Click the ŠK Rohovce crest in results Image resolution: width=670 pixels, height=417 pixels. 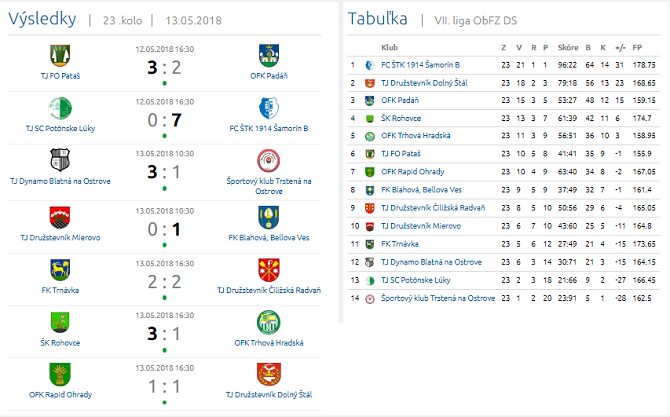point(59,322)
